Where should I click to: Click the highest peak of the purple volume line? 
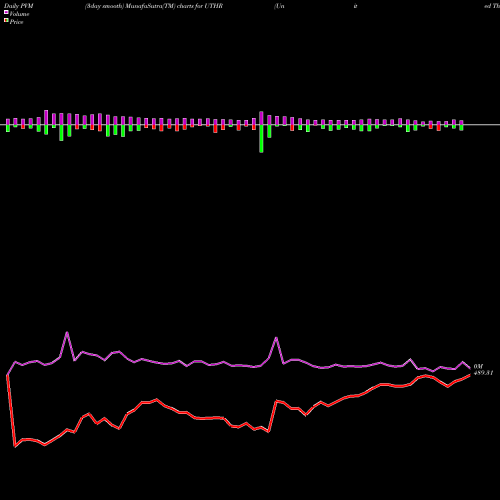(x=67, y=333)
